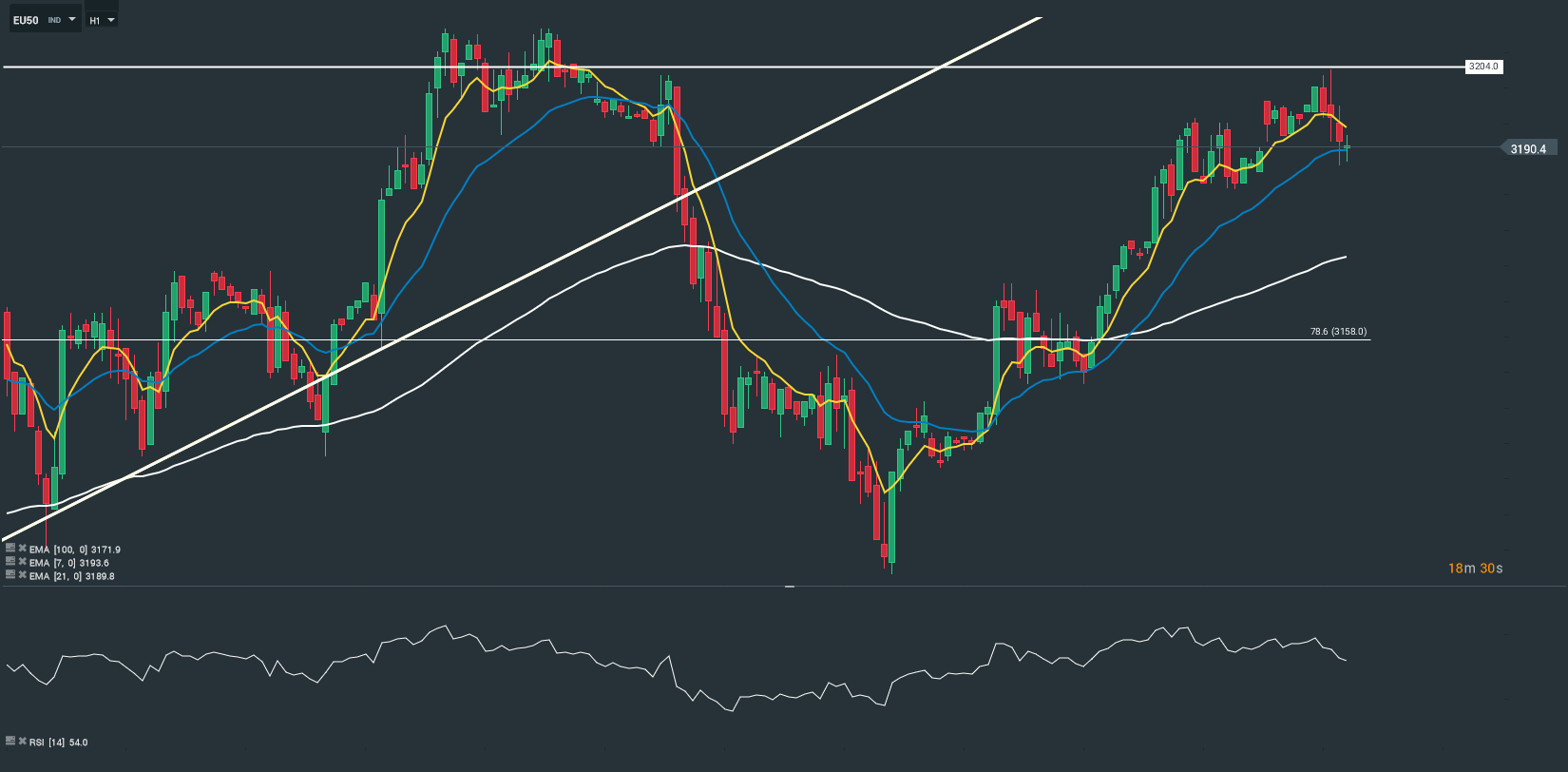The width and height of the screenshot is (1568, 772).
Task: Click the RSI [14] 54.0 legend label
Action: point(58,742)
